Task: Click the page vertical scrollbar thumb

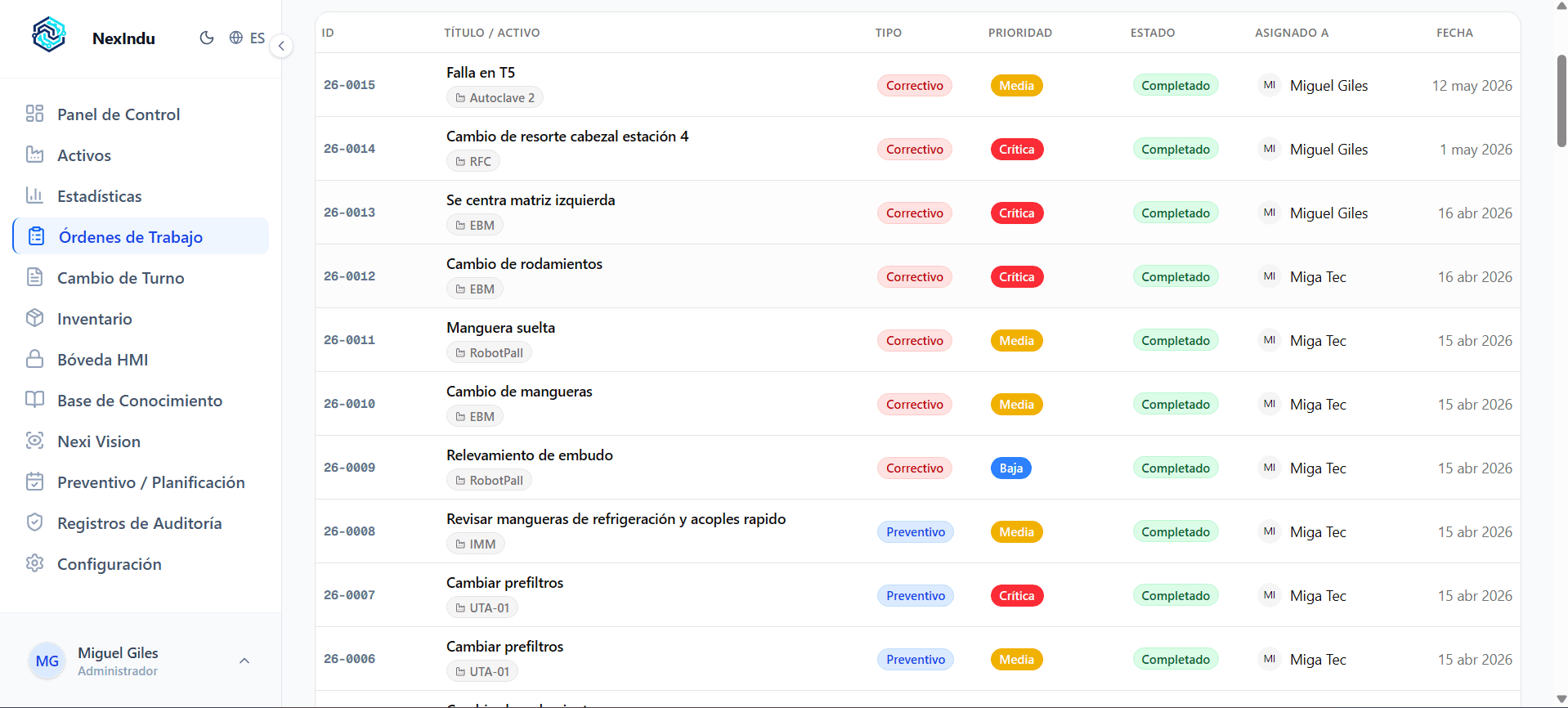Action: point(1561,101)
